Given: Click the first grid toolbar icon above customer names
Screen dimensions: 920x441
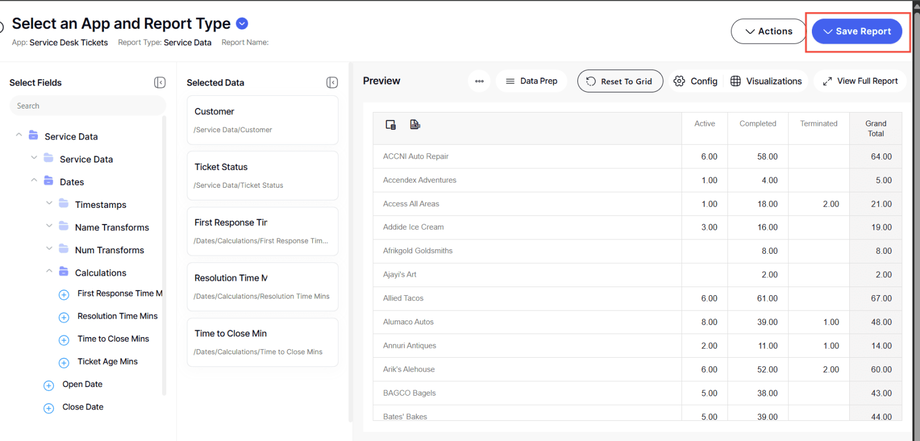Looking at the screenshot, I should click(391, 125).
